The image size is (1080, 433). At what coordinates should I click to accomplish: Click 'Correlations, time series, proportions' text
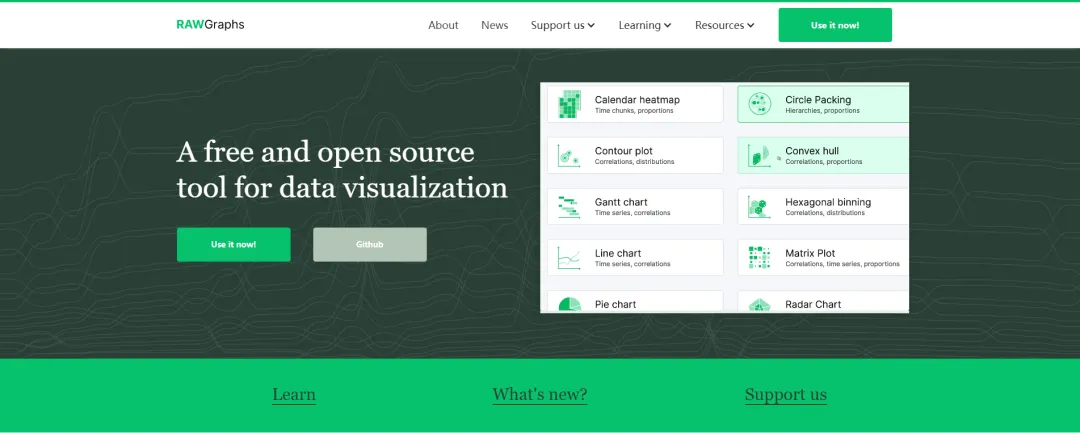point(842,264)
